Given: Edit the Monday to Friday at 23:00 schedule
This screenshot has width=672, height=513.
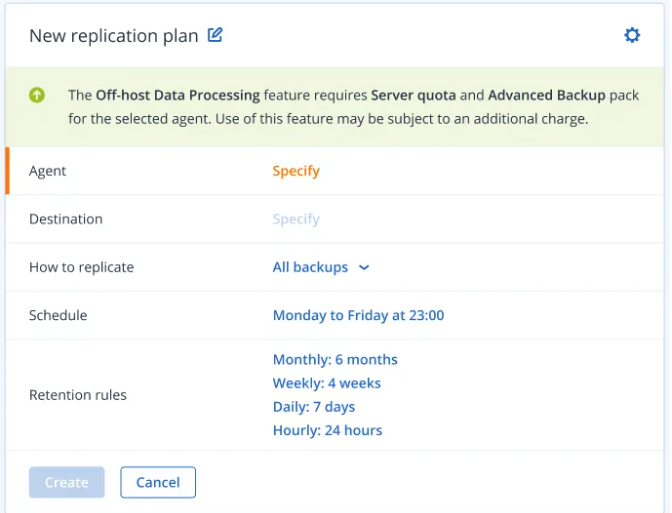Looking at the screenshot, I should 358,315.
